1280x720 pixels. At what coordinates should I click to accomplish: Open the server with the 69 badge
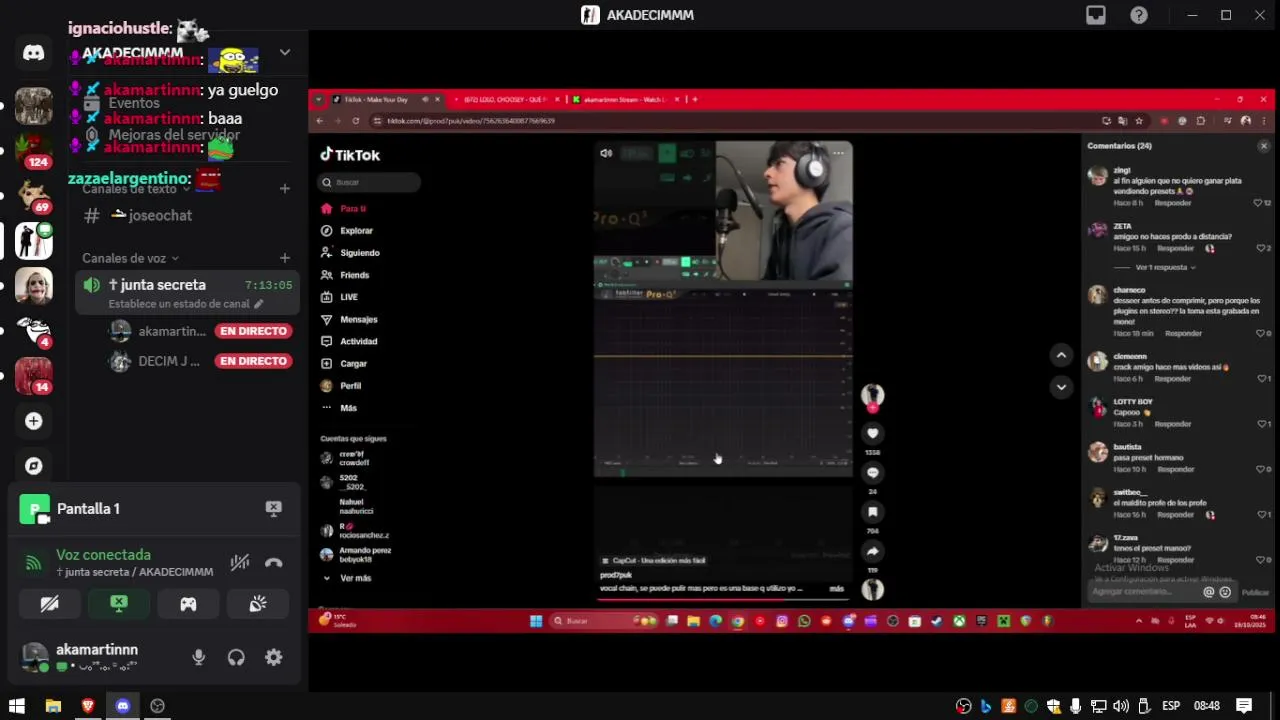coord(33,195)
